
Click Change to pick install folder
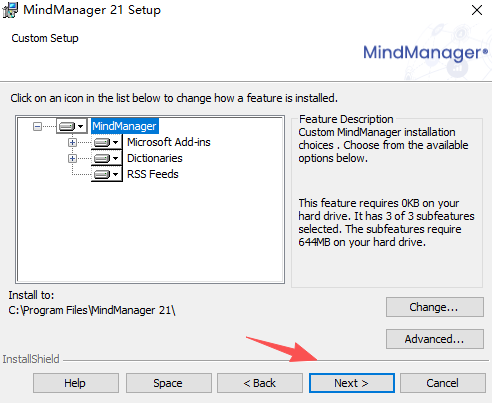pyautogui.click(x=435, y=307)
